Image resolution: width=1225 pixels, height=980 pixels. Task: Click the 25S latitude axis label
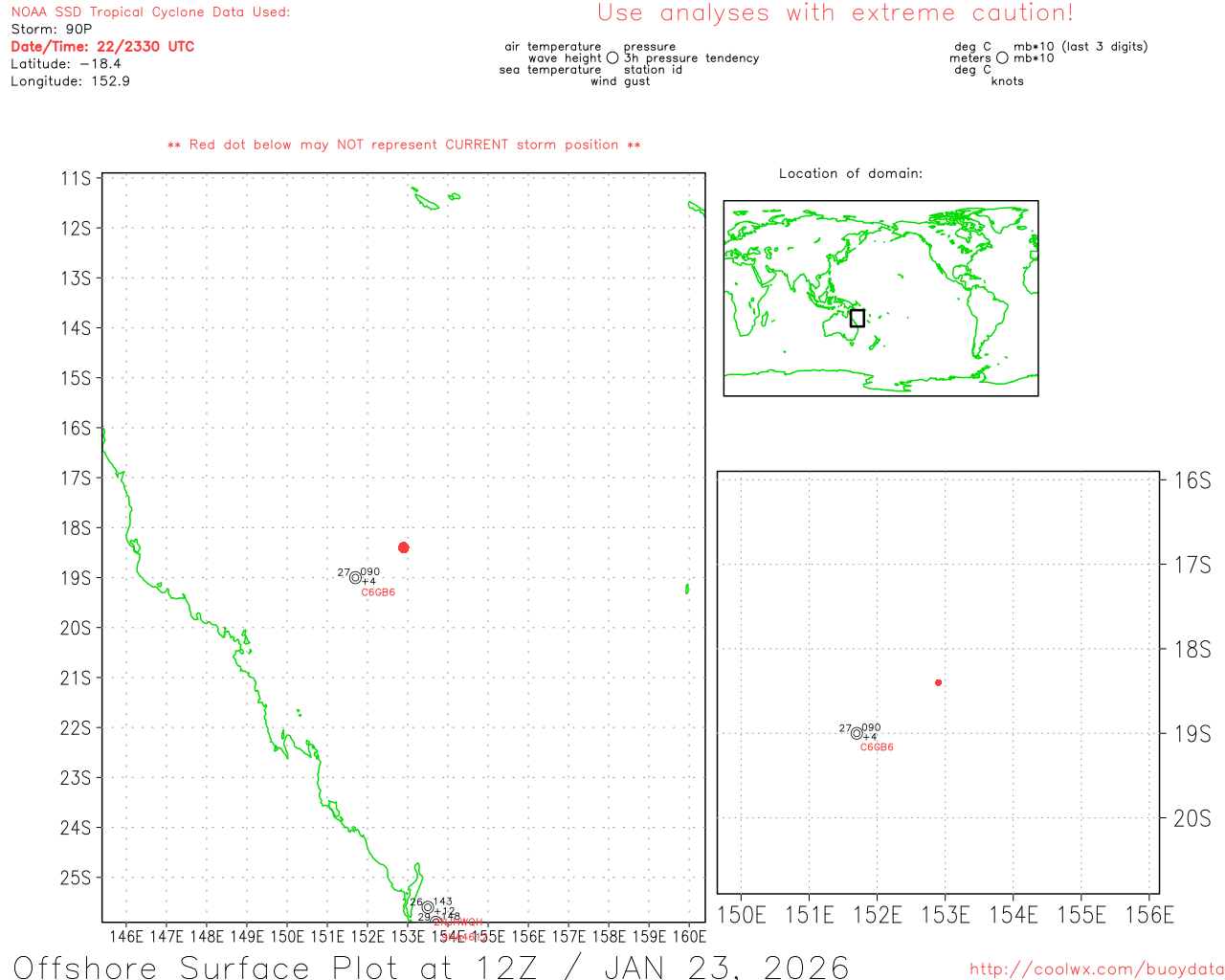[x=76, y=878]
